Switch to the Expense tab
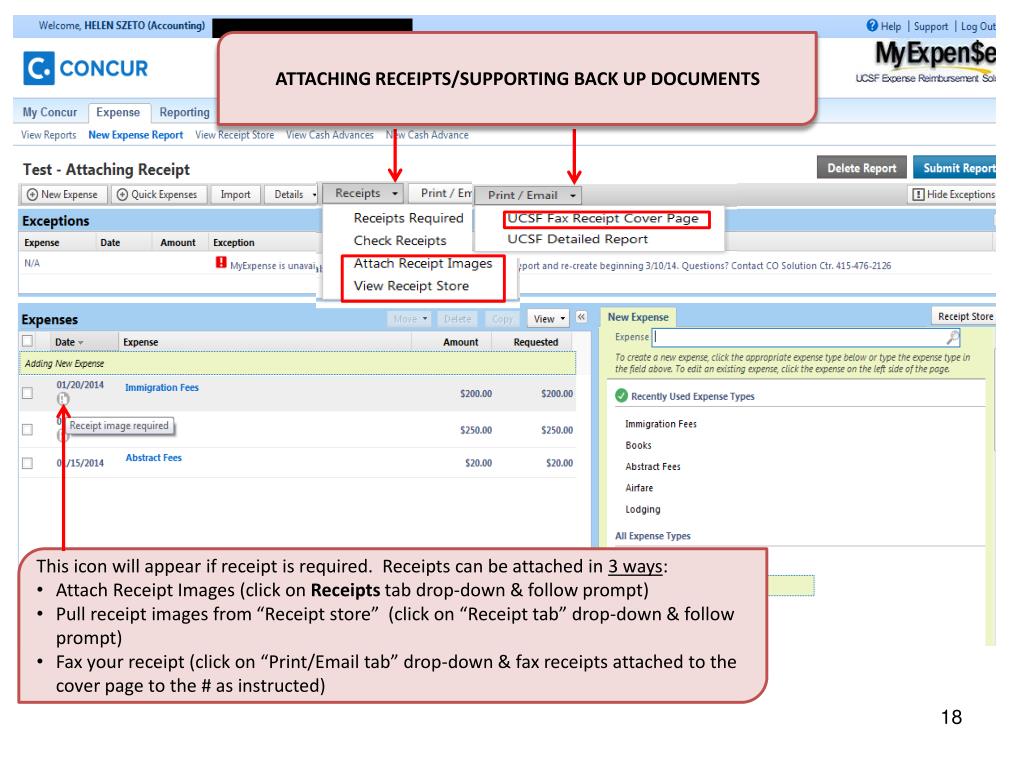 point(118,112)
